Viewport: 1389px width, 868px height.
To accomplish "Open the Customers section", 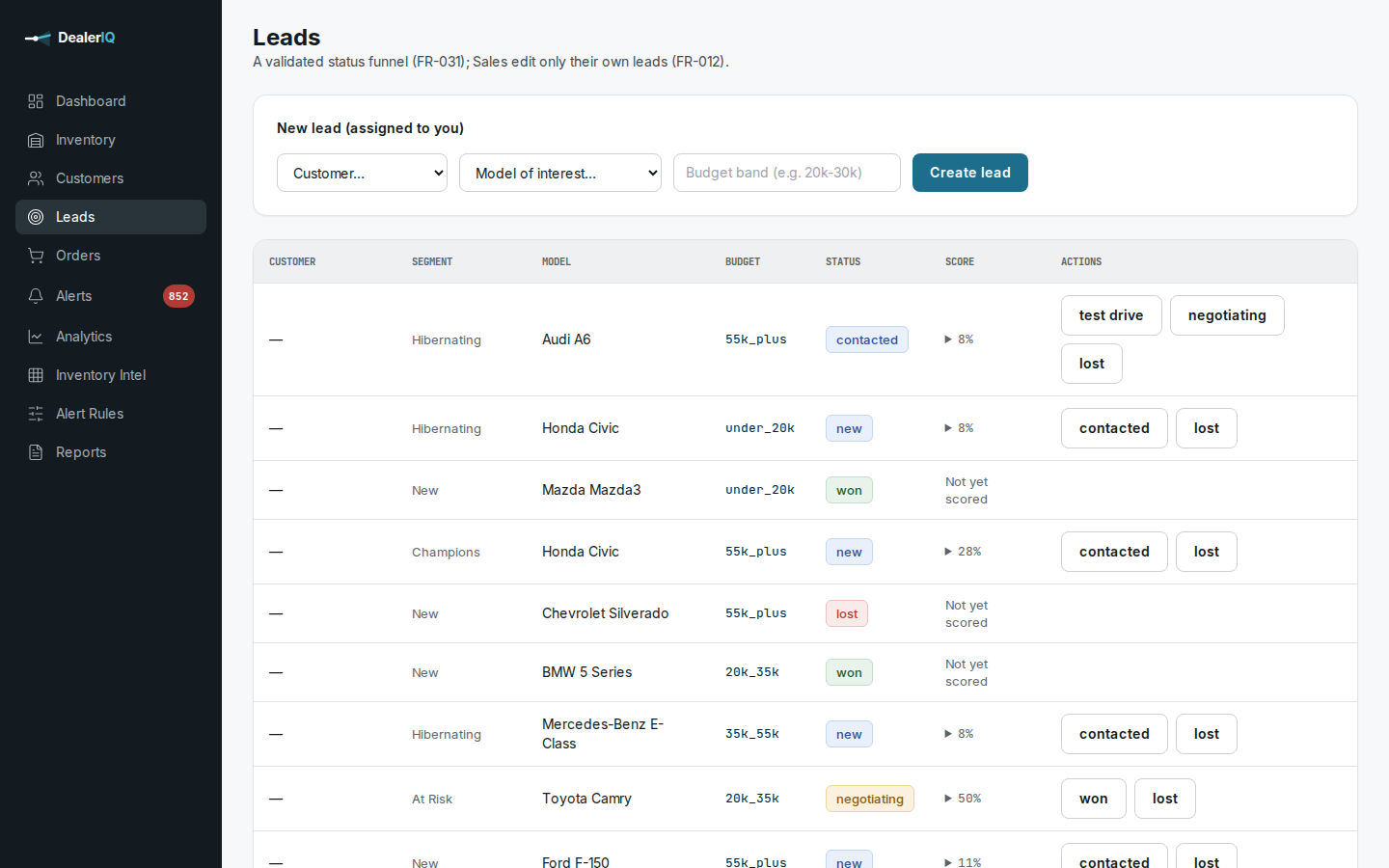I will 111,178.
